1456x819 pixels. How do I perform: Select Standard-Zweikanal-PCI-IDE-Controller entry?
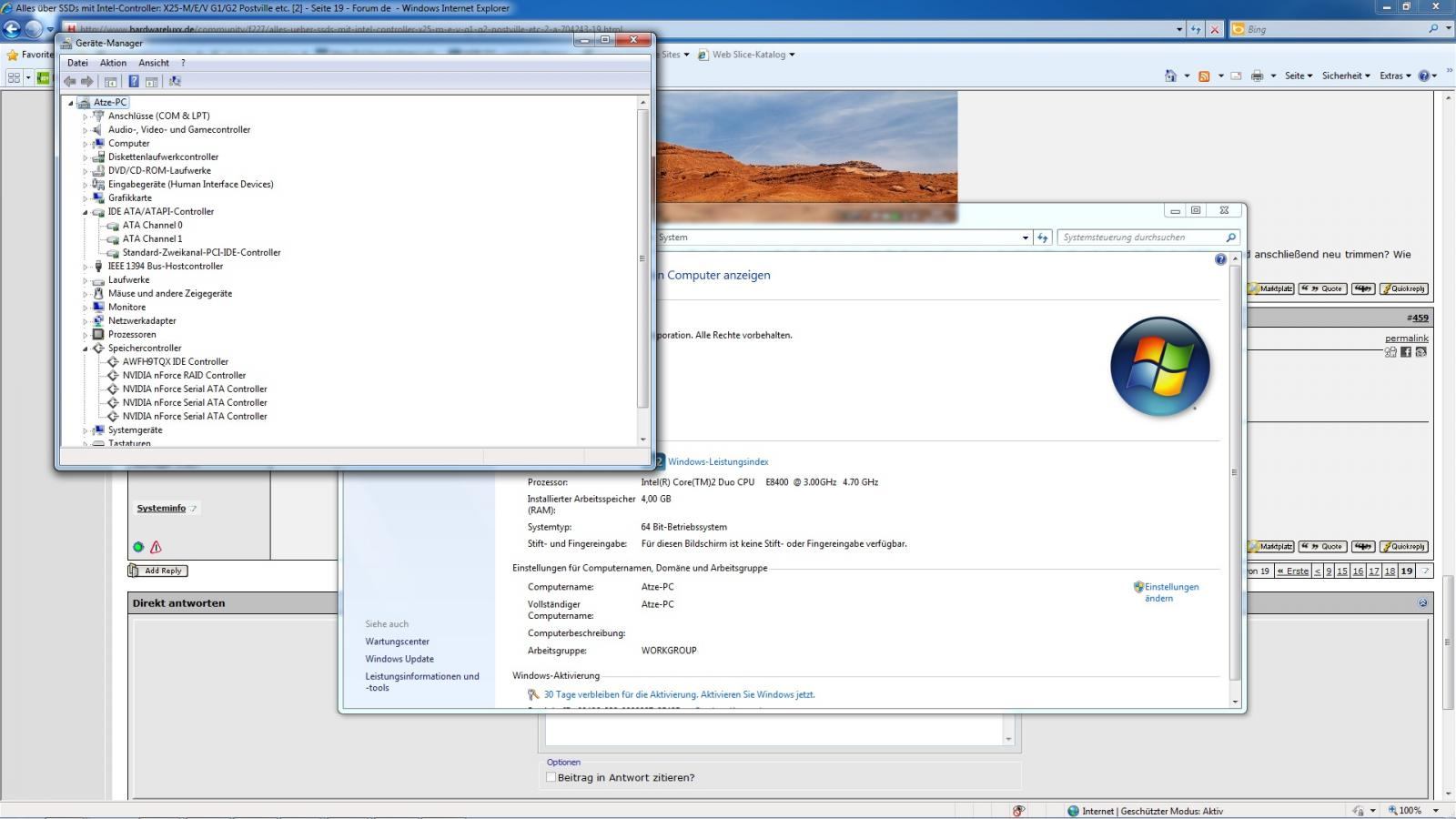tap(201, 252)
